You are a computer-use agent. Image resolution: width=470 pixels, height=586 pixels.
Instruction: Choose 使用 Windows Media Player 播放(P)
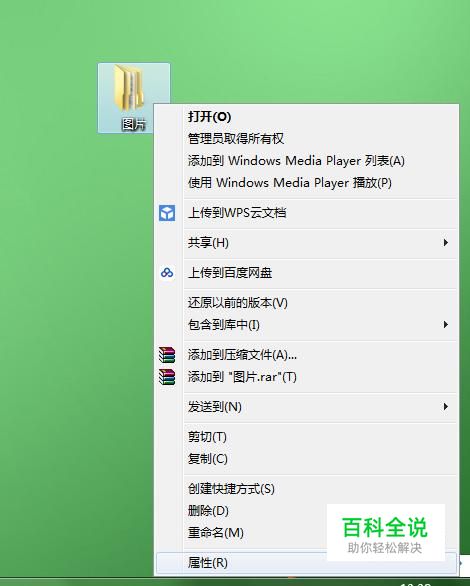click(306, 183)
